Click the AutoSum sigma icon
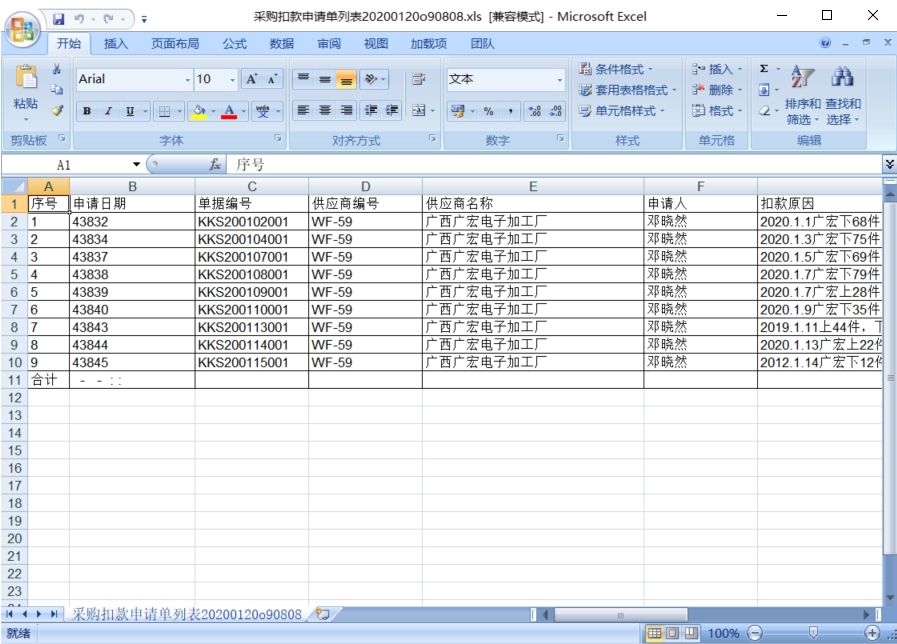This screenshot has width=897, height=644. [x=765, y=69]
